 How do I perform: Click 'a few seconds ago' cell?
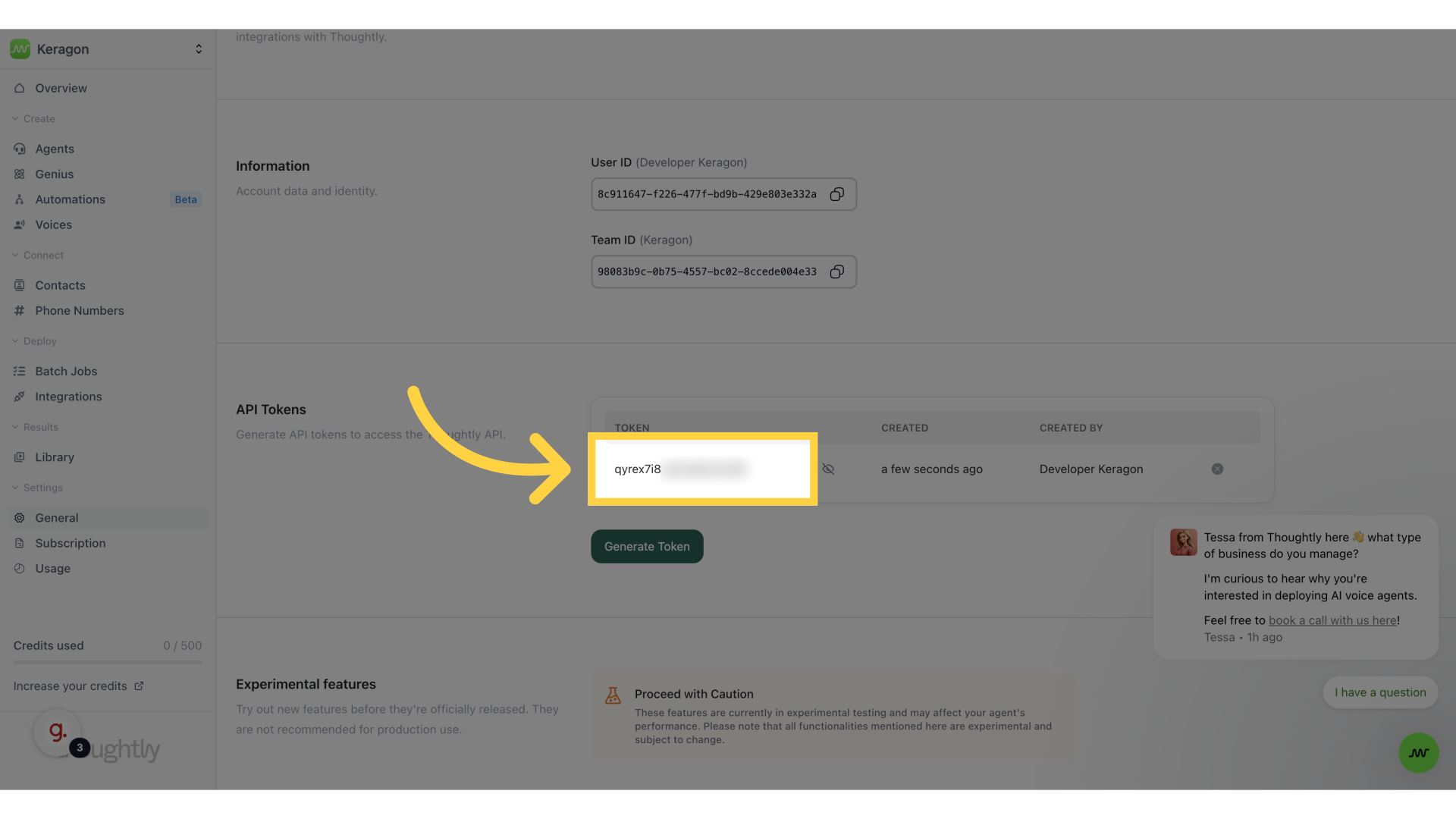point(932,469)
